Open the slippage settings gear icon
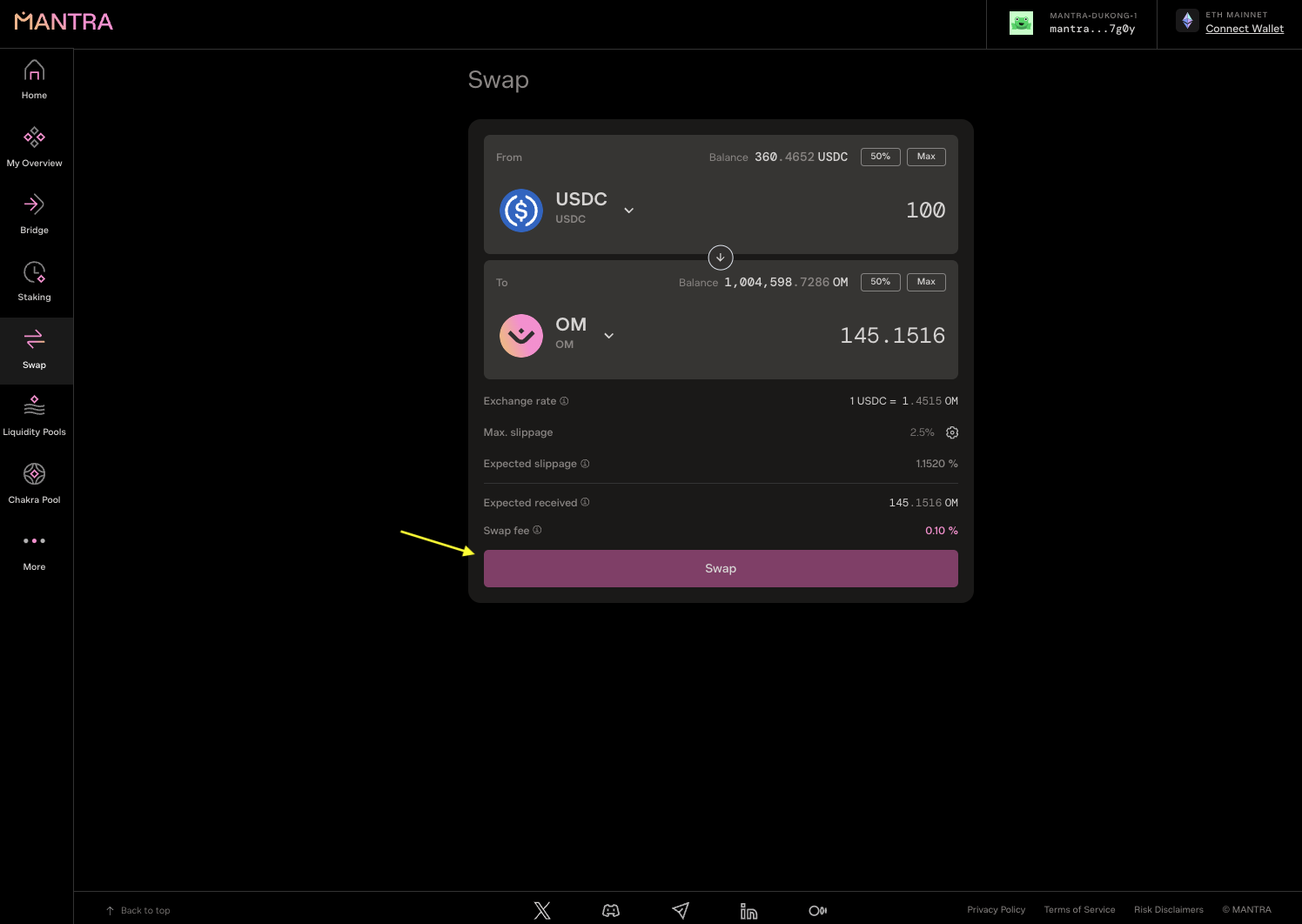Image resolution: width=1302 pixels, height=924 pixels. [952, 432]
